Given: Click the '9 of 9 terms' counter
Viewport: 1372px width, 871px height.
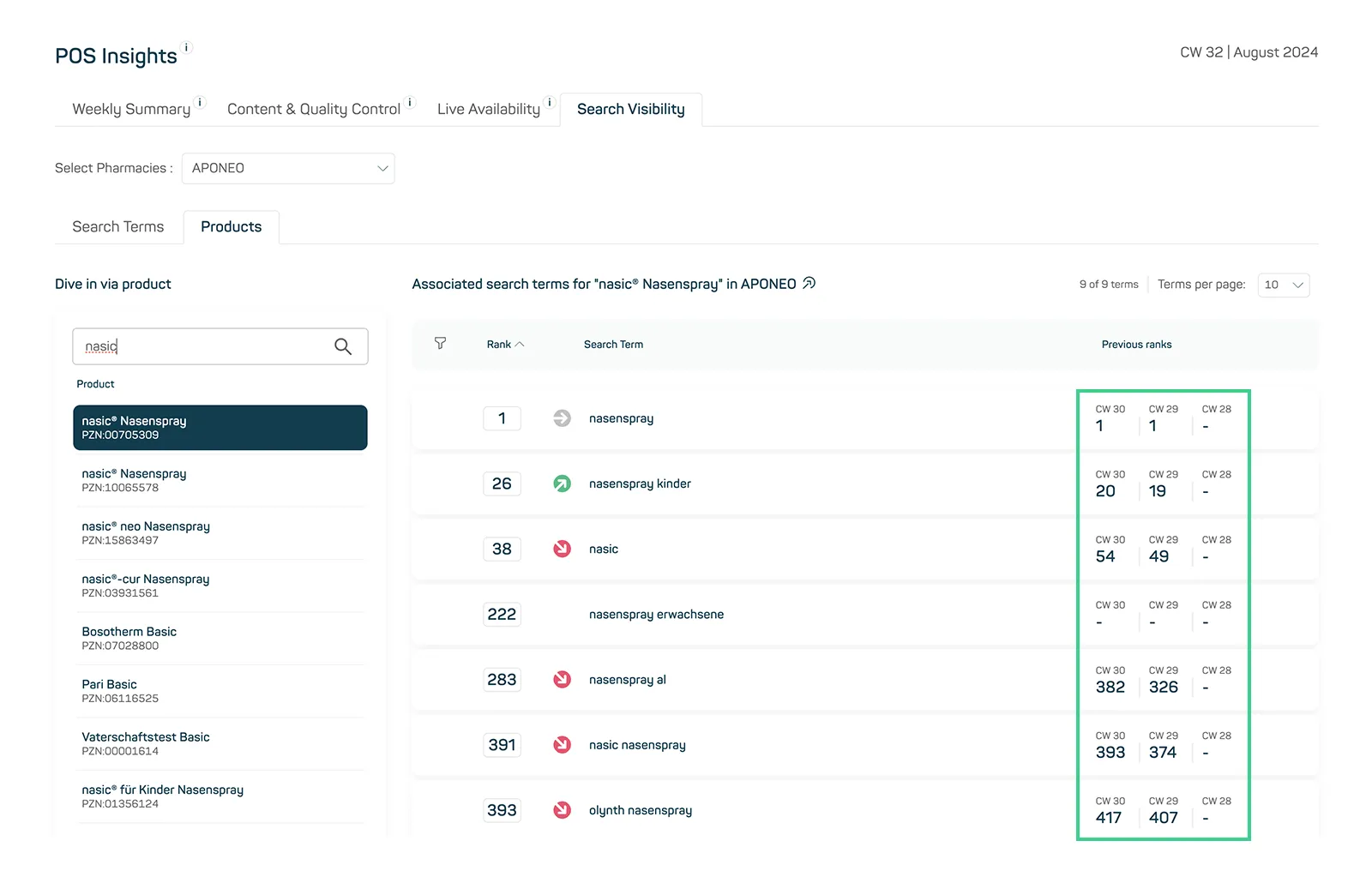Looking at the screenshot, I should [1109, 285].
